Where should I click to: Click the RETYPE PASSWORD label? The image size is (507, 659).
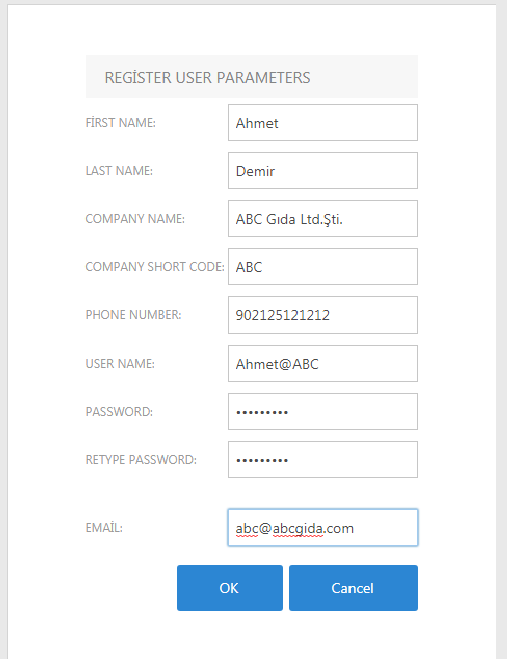click(141, 459)
